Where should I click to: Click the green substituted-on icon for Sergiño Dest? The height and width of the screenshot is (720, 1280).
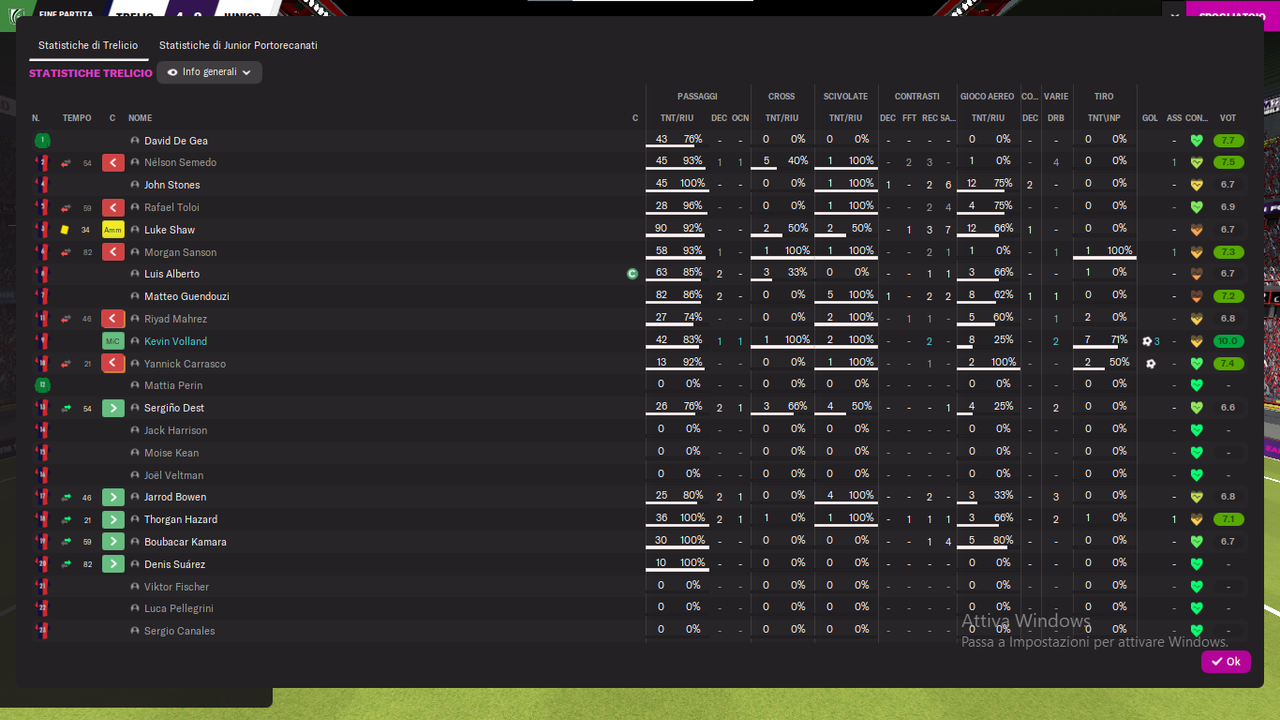(x=113, y=408)
